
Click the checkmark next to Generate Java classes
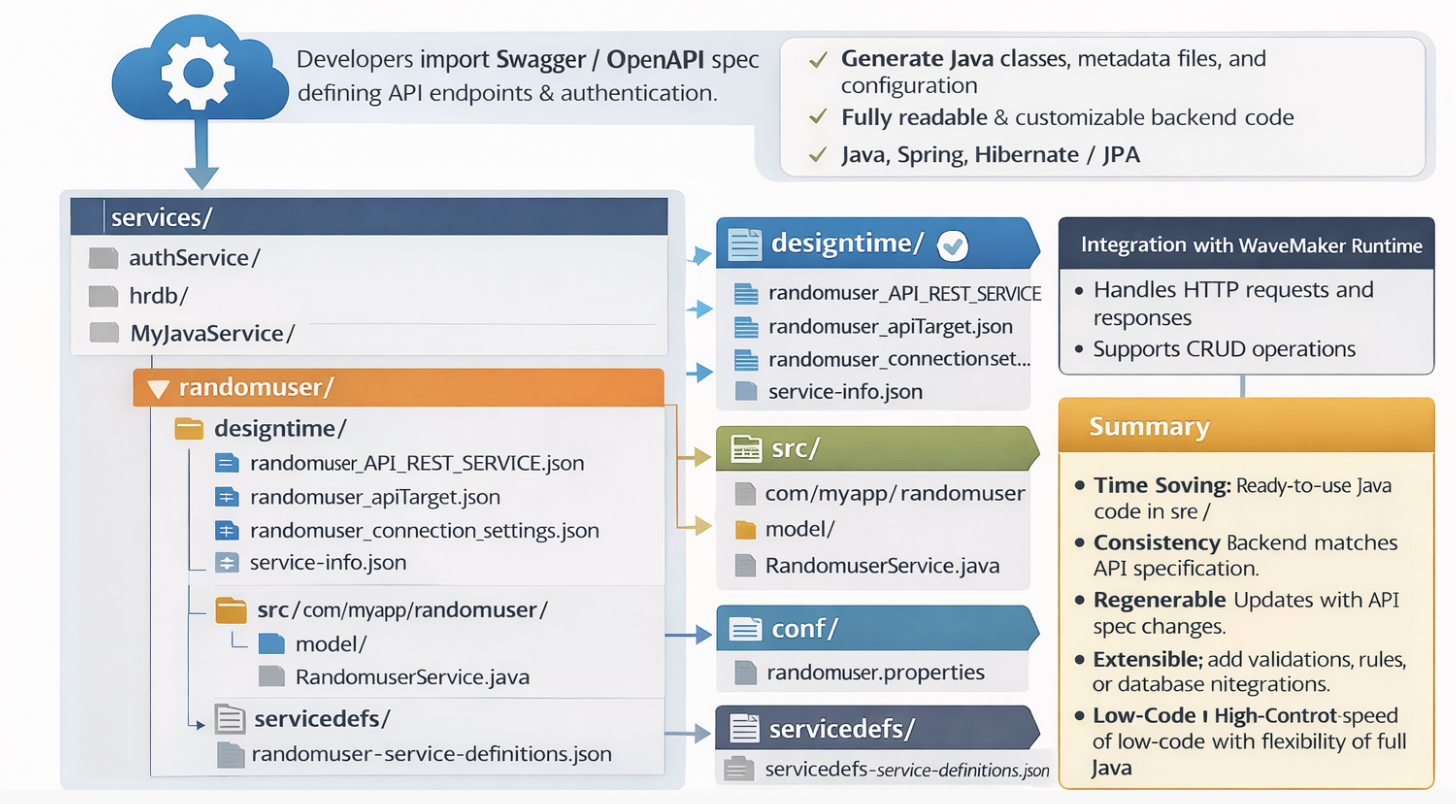(817, 60)
